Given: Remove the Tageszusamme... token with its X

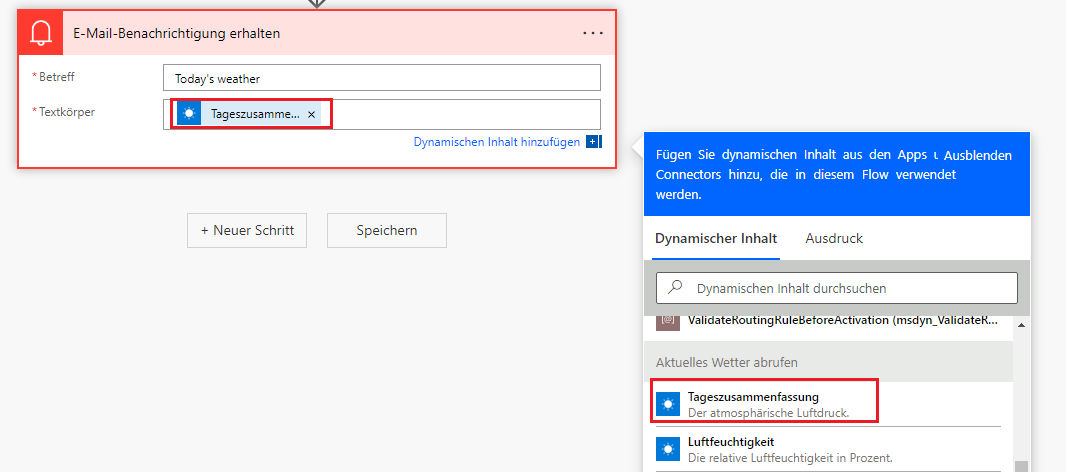Looking at the screenshot, I should [x=311, y=115].
